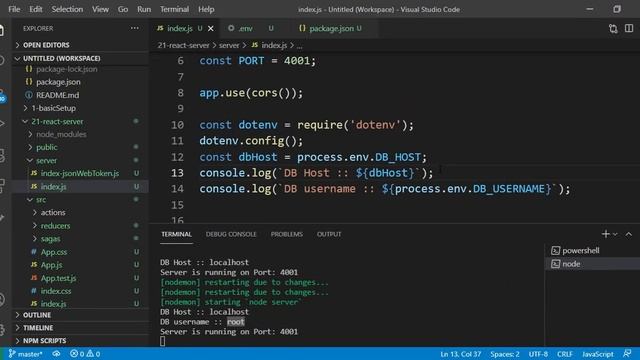
Task: Open index.css file
Action: click(56, 291)
